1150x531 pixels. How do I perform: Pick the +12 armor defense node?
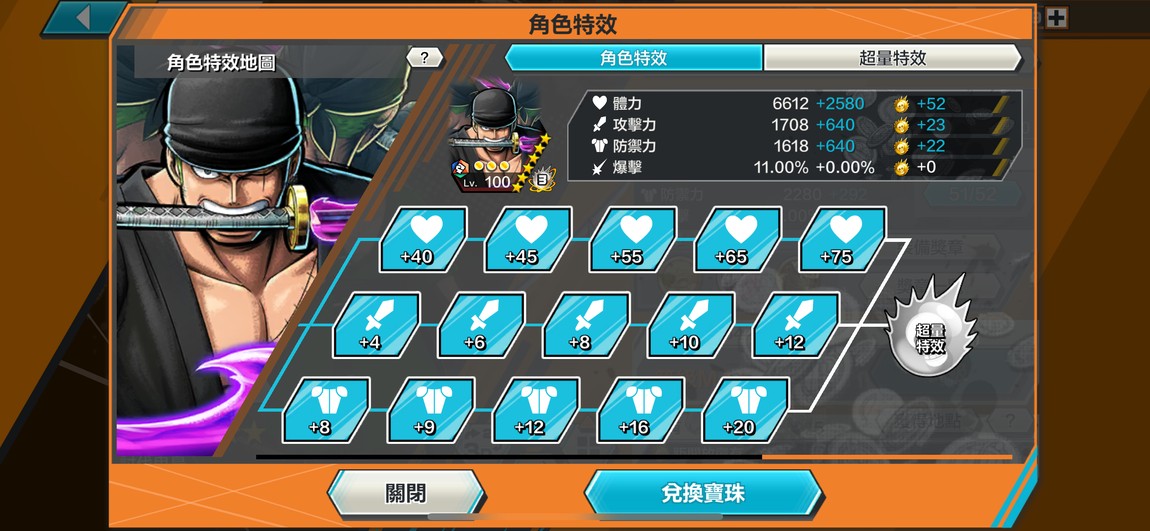(x=535, y=410)
